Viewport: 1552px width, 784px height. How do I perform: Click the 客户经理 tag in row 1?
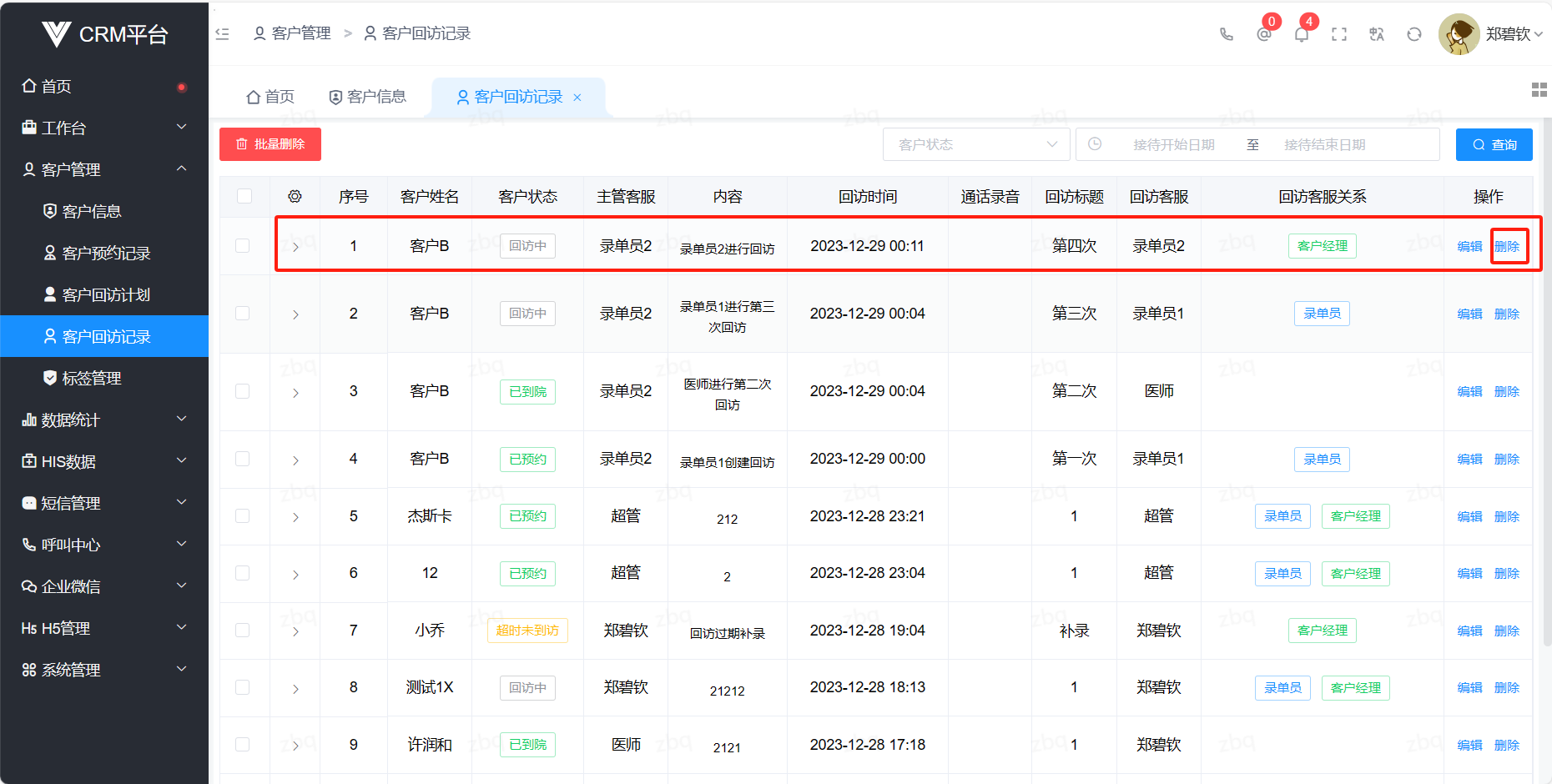[x=1323, y=246]
